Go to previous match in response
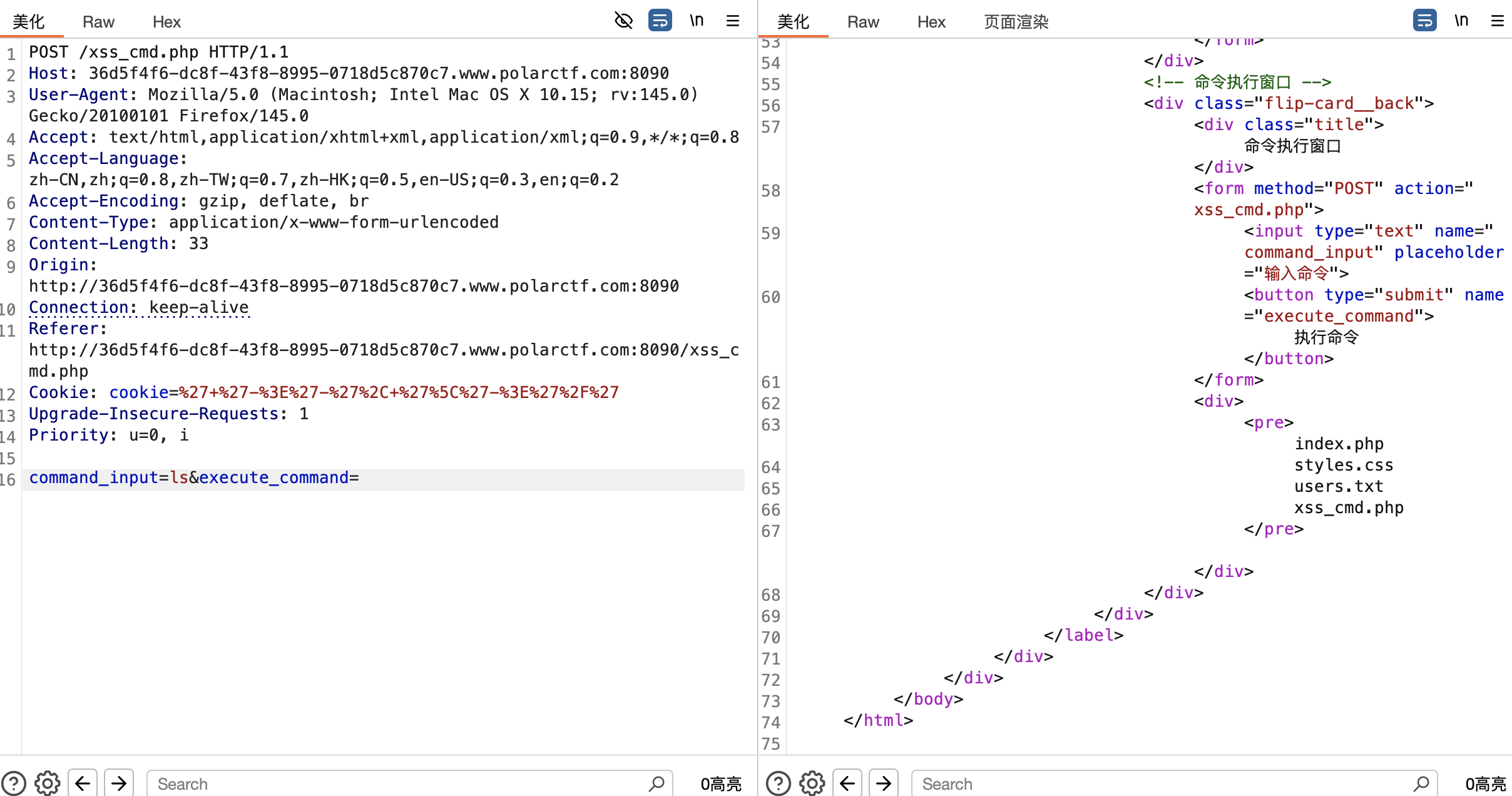This screenshot has height=796, width=1512. 847,783
